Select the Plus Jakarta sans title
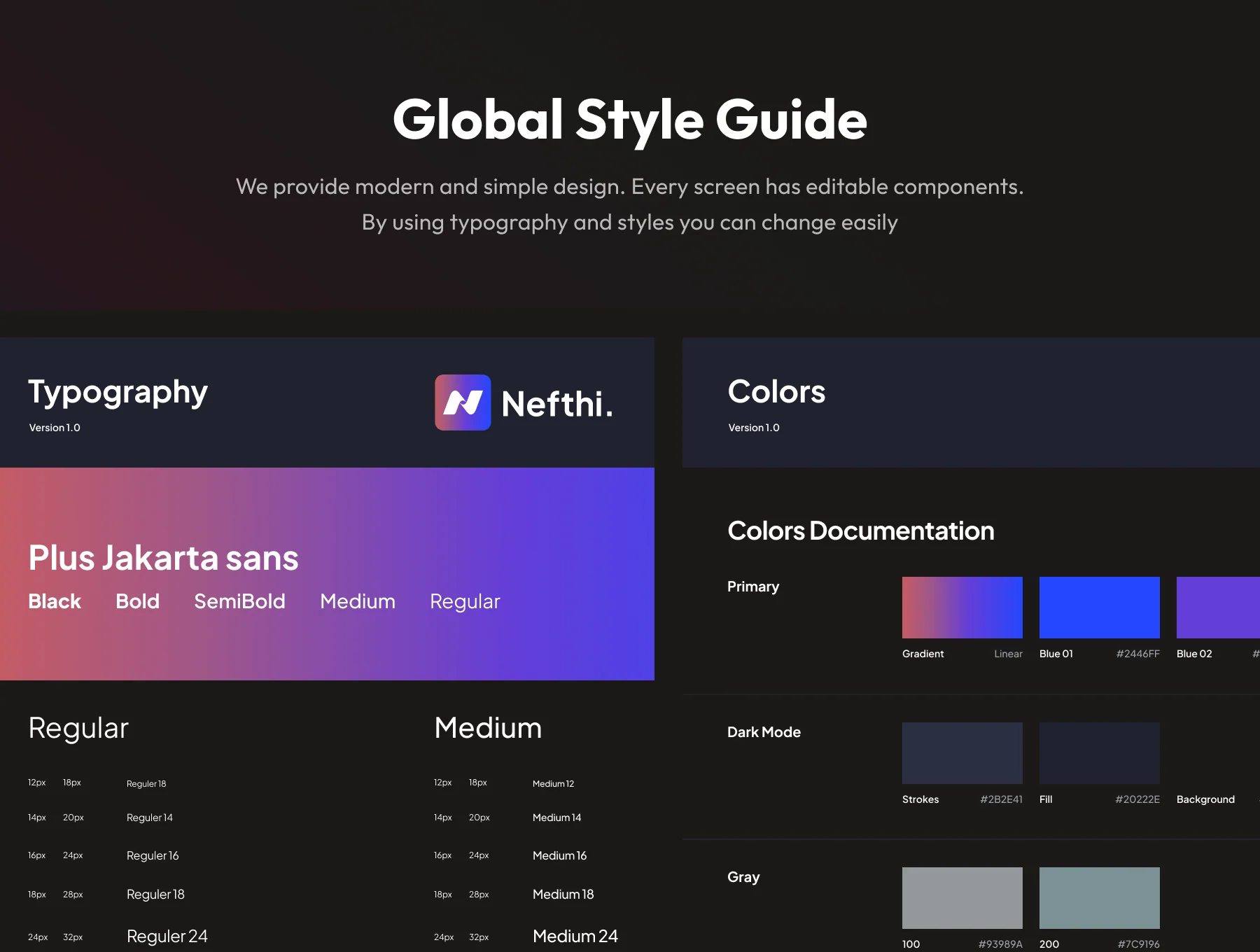 click(x=163, y=559)
